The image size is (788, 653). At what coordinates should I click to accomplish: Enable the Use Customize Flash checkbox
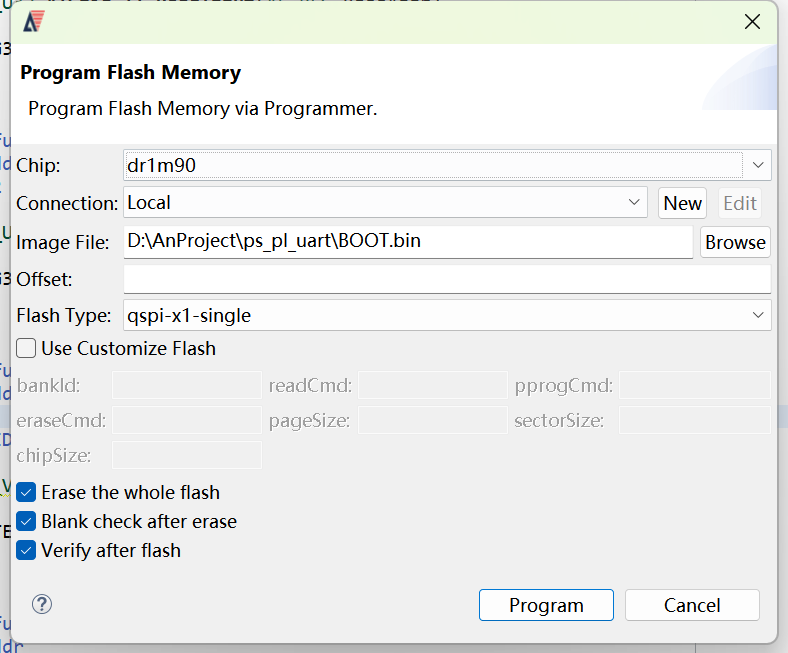coord(26,348)
